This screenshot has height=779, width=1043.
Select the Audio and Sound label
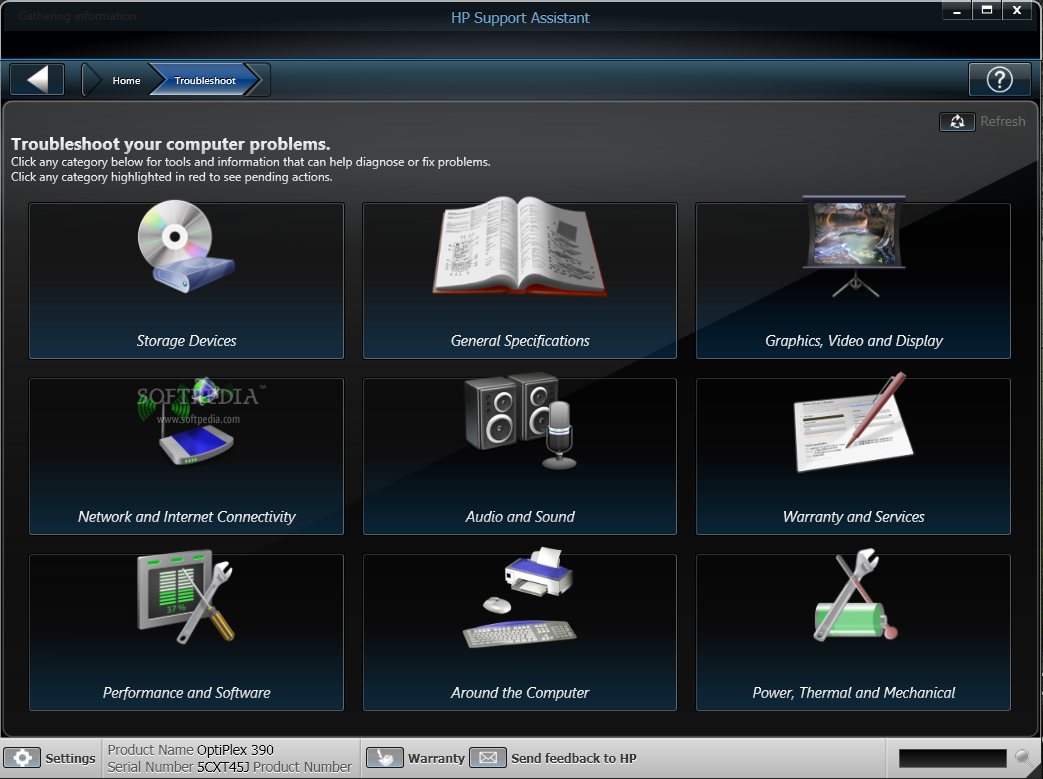point(520,517)
